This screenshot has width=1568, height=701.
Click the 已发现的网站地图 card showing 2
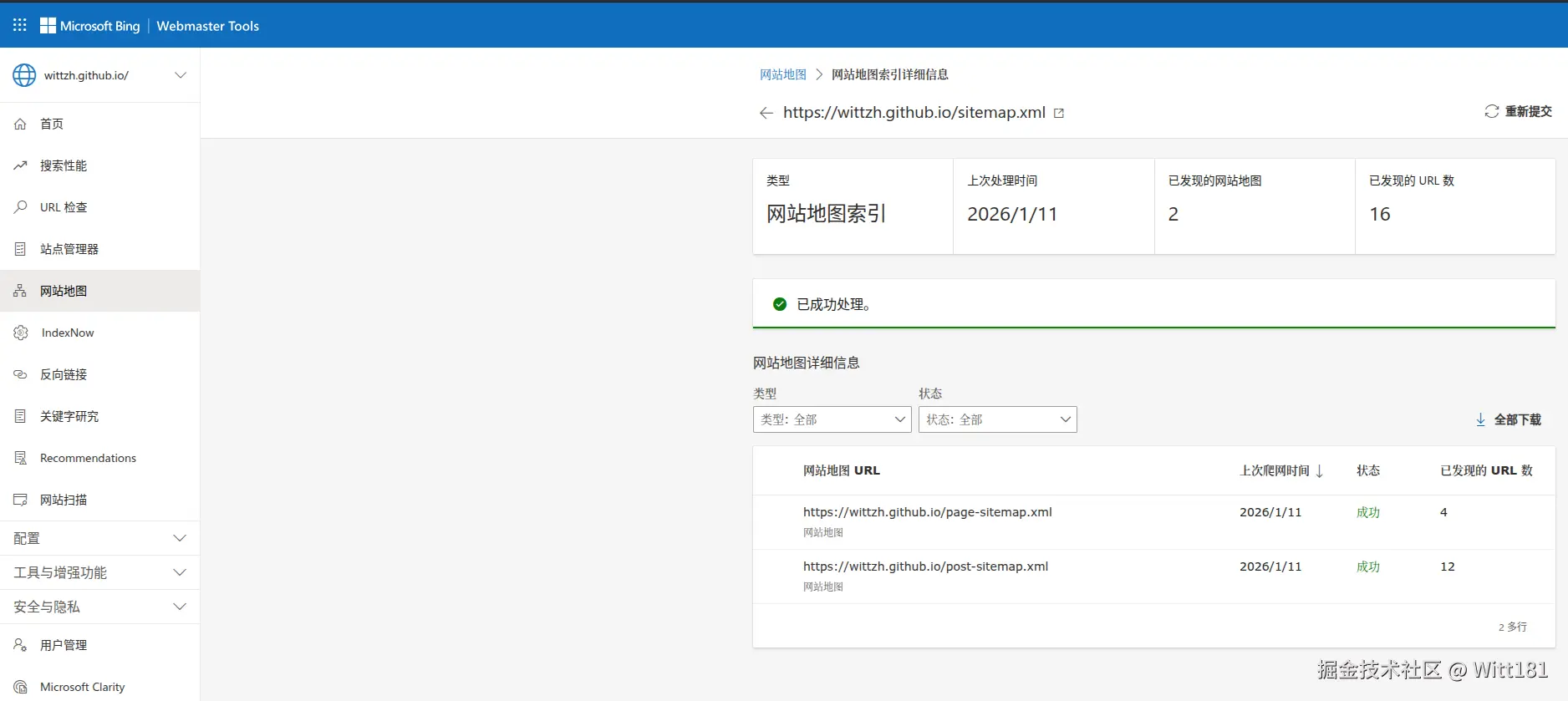(x=1255, y=206)
